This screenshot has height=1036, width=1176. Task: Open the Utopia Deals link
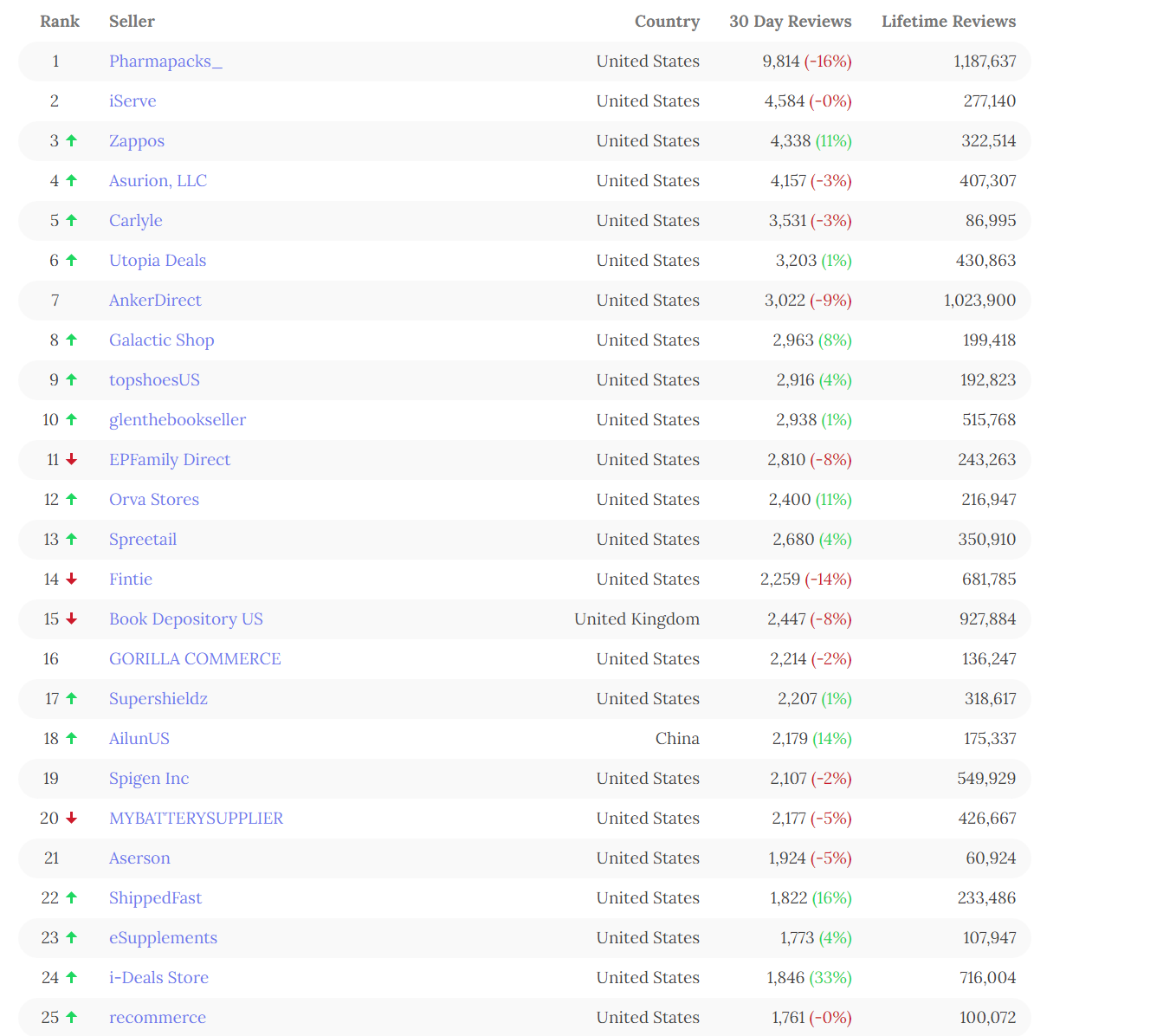pos(158,261)
